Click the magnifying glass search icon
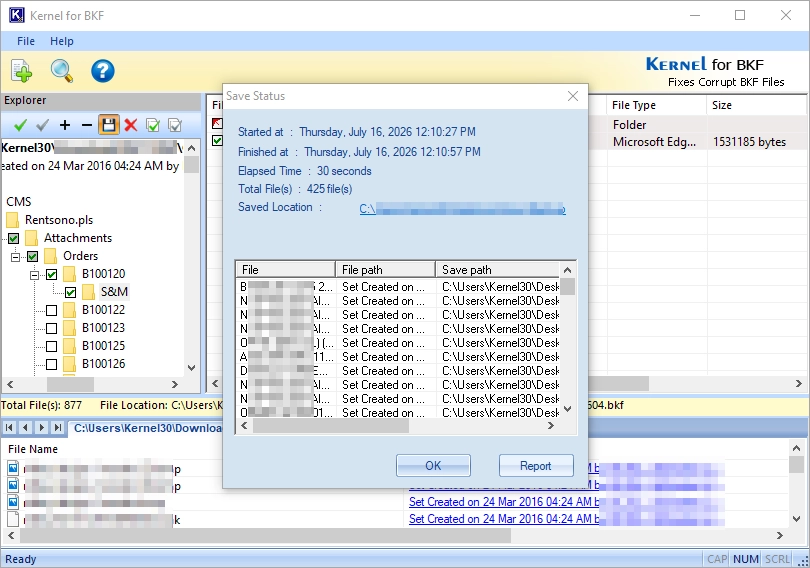This screenshot has width=810, height=568. pos(61,71)
